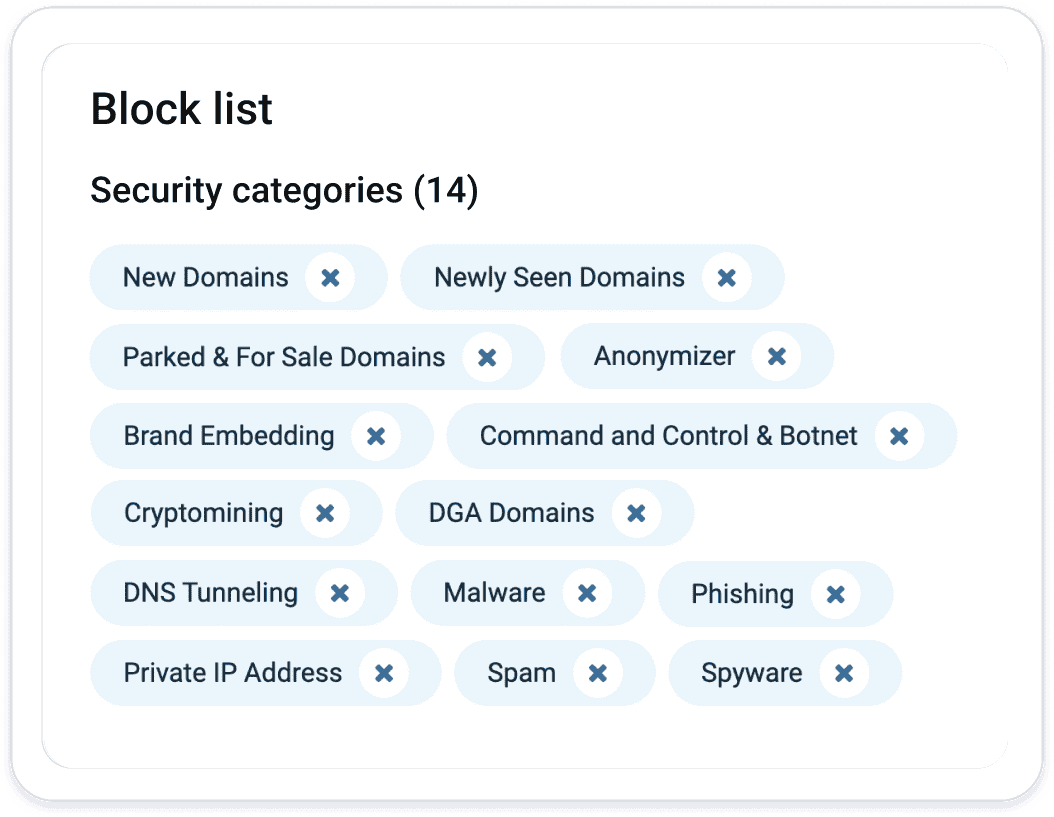Screen dimensions: 1054x817
Task: Remove Private IP Address category
Action: [x=384, y=672]
